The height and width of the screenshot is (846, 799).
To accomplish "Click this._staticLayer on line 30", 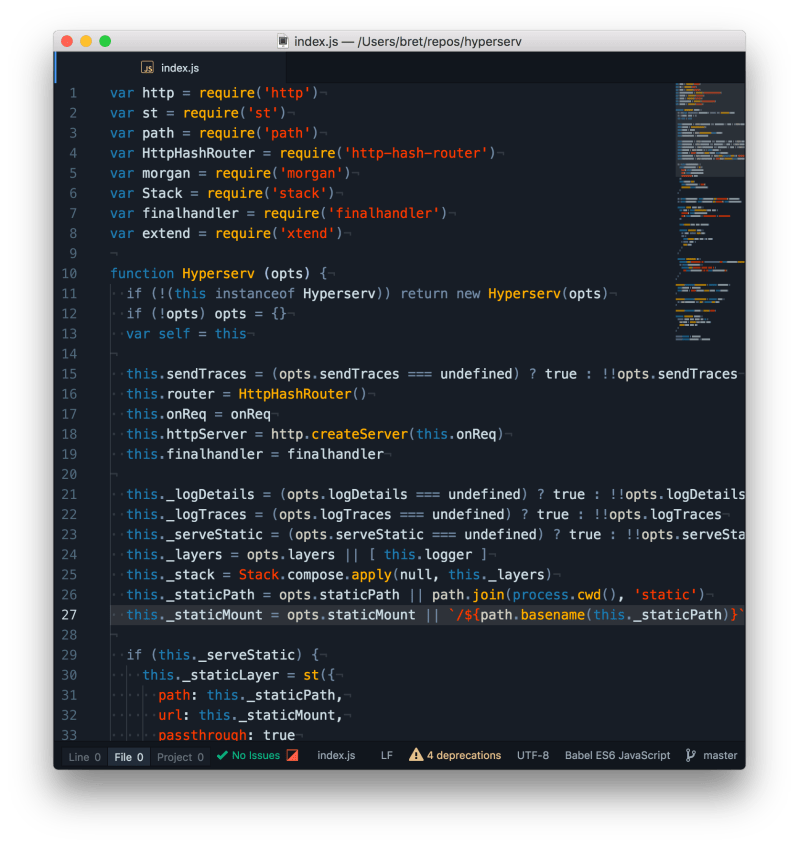I will pyautogui.click(x=210, y=676).
